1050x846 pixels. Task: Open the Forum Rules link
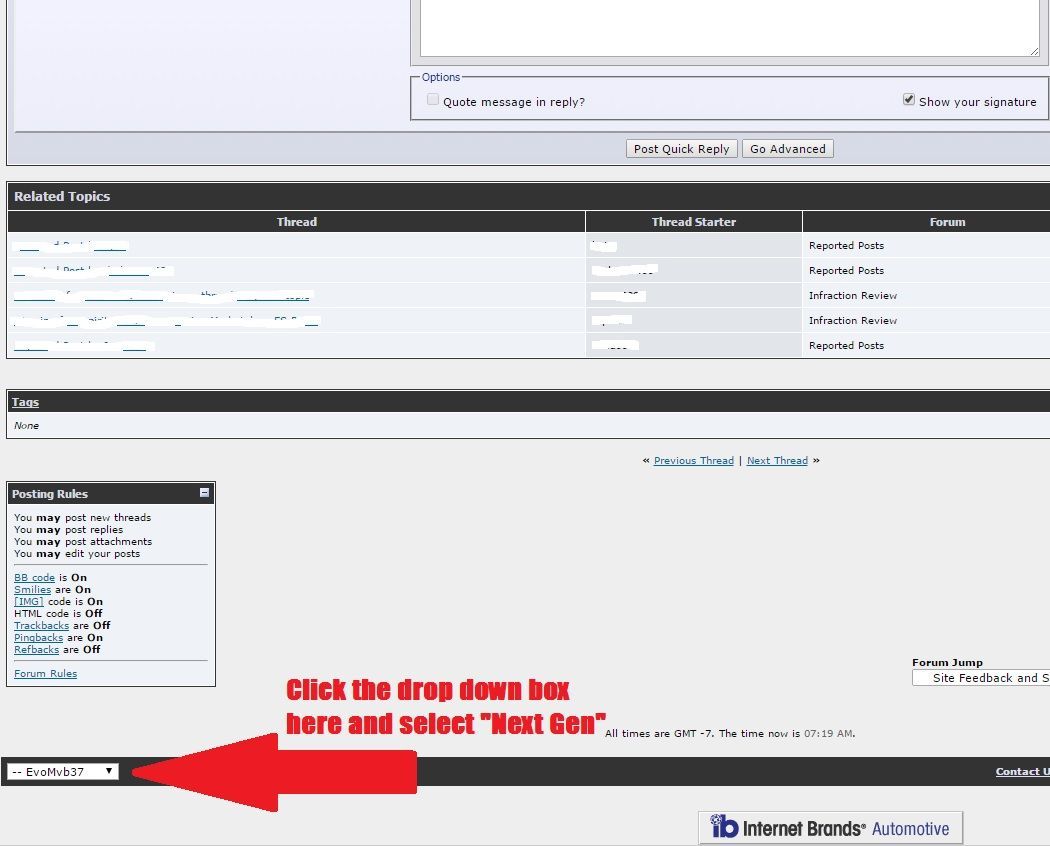point(45,674)
